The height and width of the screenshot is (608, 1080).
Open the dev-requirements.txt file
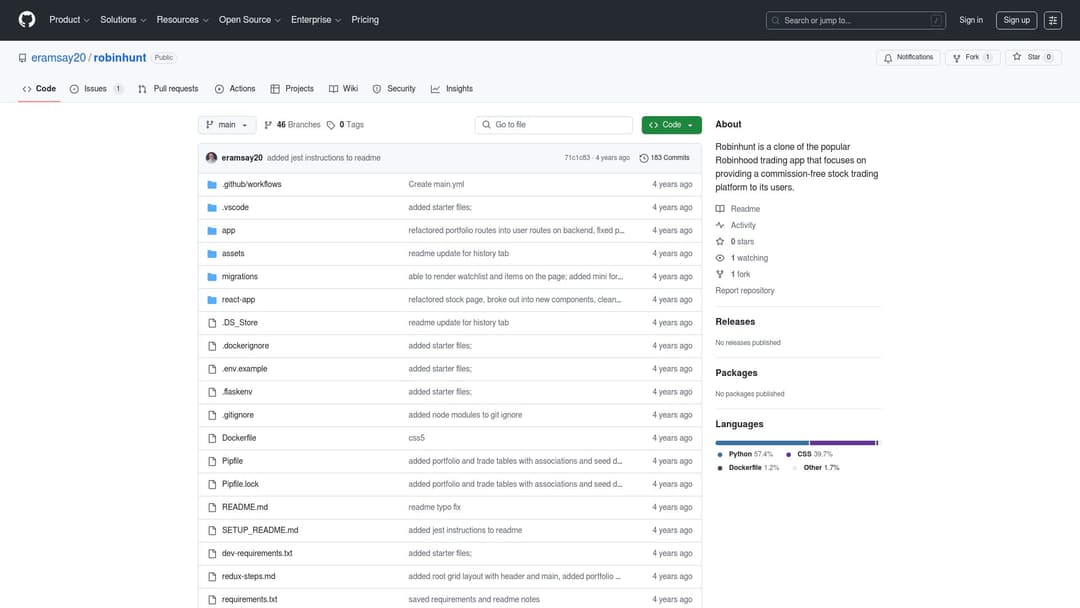tap(257, 554)
